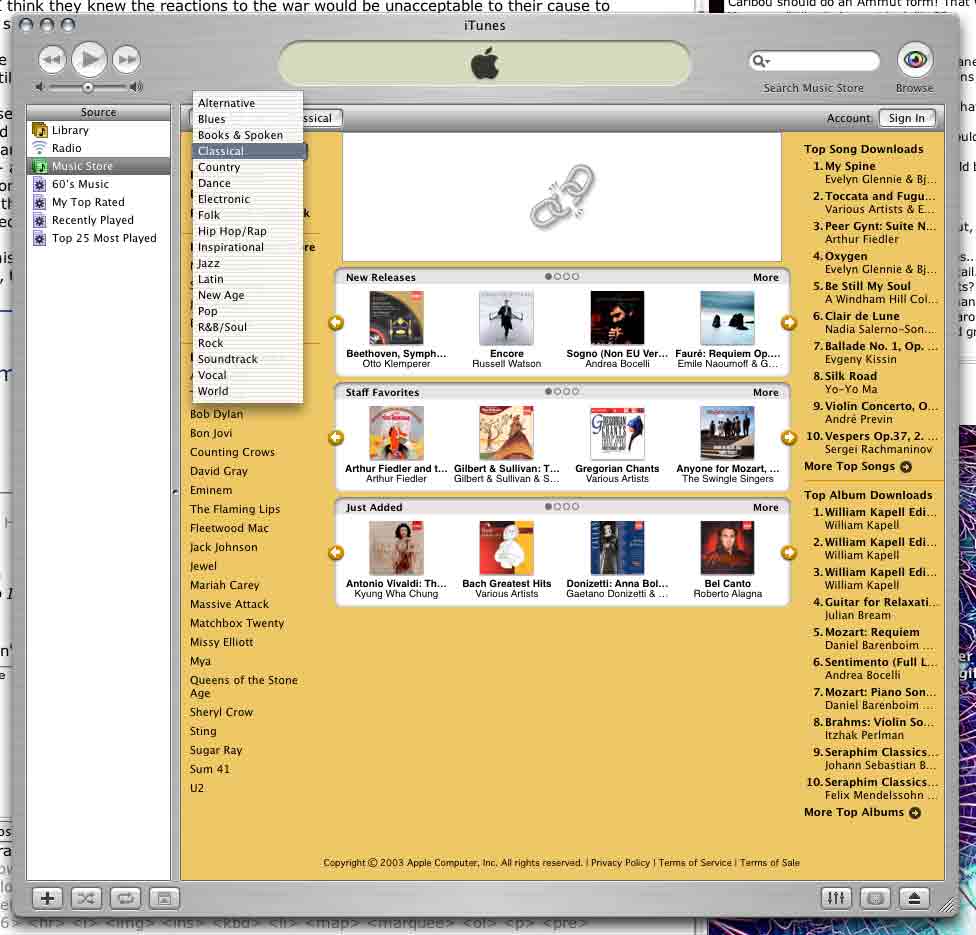Open the equalizer window button
This screenshot has height=935, width=976.
tap(836, 898)
